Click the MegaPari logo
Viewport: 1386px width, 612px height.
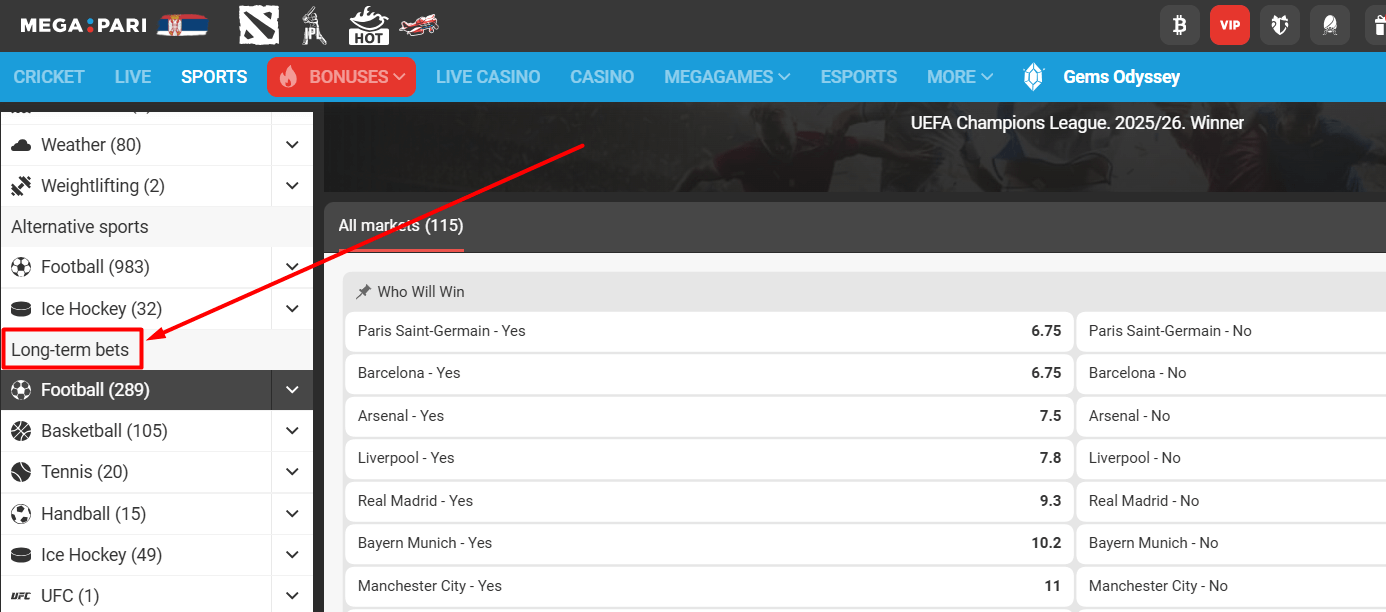[84, 26]
